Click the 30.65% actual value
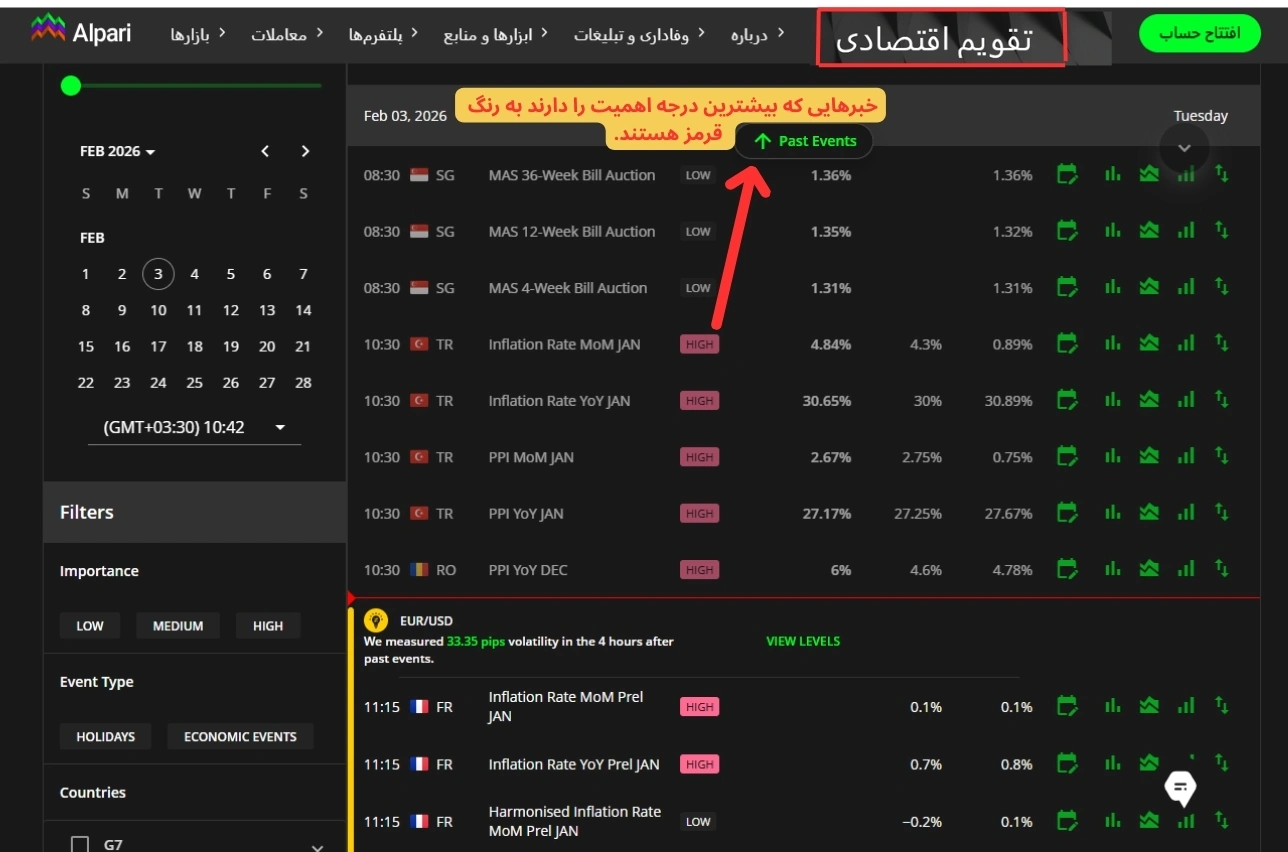Viewport: 1288px width, 852px height. click(827, 401)
